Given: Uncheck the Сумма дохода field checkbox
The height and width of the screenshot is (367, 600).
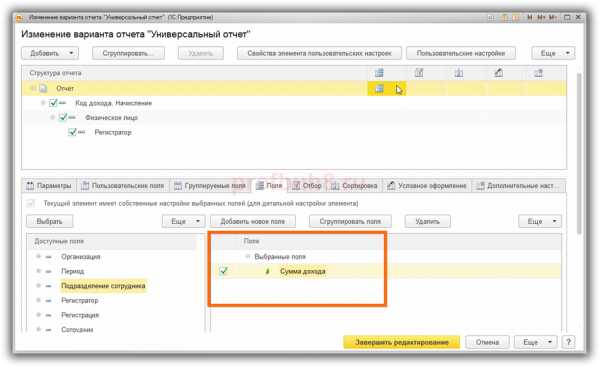Looking at the screenshot, I should (x=223, y=271).
